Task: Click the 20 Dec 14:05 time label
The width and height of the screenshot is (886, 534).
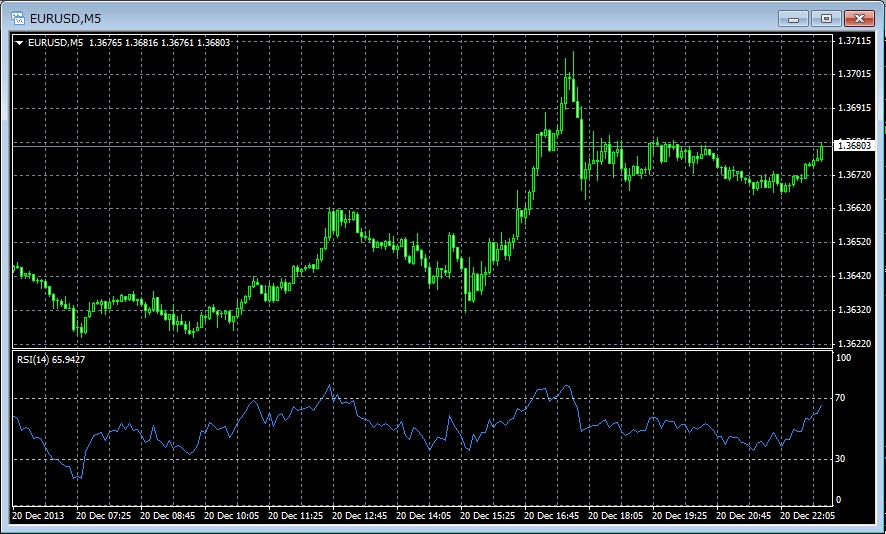Action: click(x=424, y=517)
